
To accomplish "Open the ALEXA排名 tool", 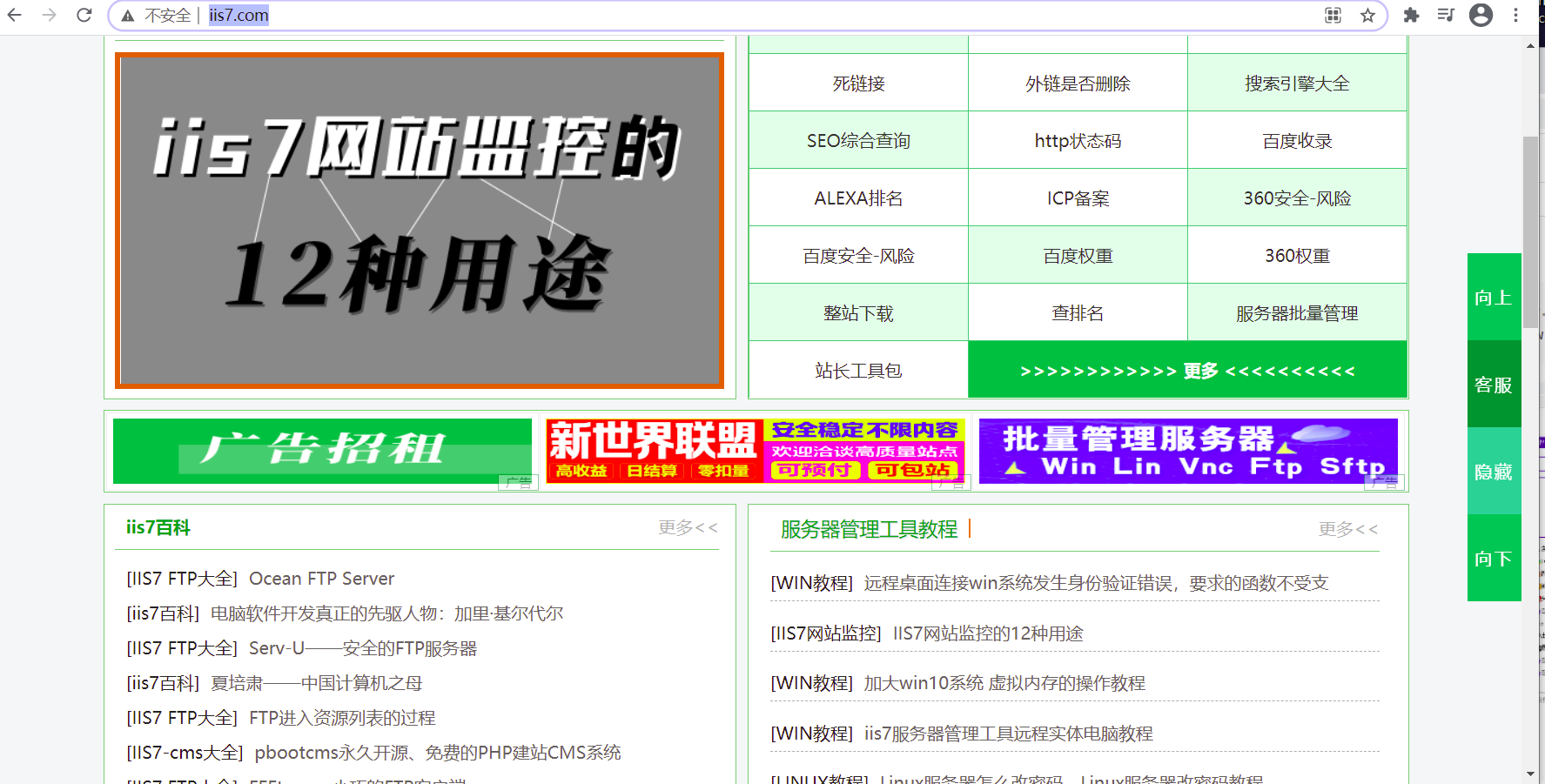I will [858, 198].
